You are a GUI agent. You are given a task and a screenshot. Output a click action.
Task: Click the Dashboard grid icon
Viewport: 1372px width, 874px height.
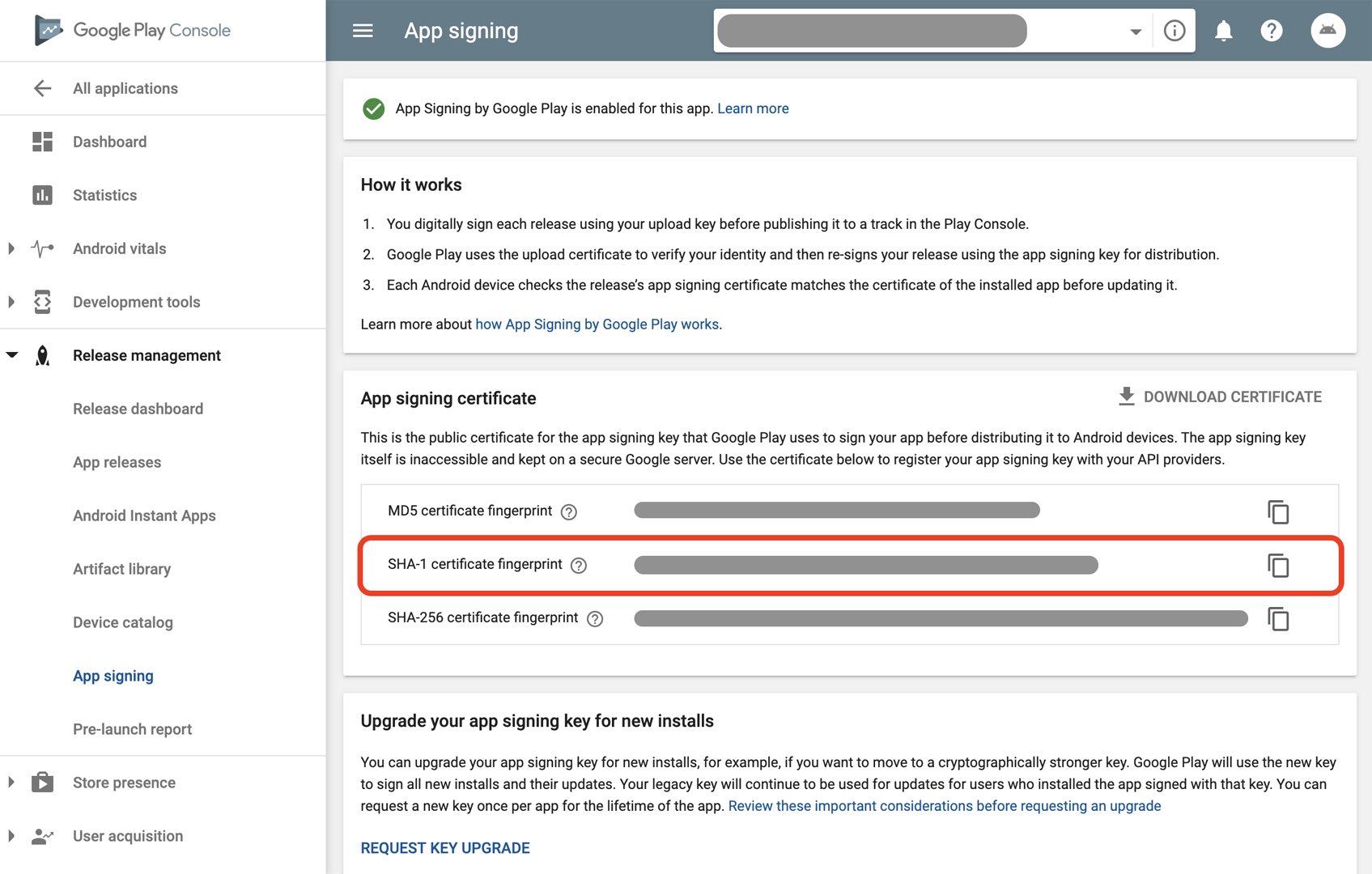pyautogui.click(x=42, y=142)
